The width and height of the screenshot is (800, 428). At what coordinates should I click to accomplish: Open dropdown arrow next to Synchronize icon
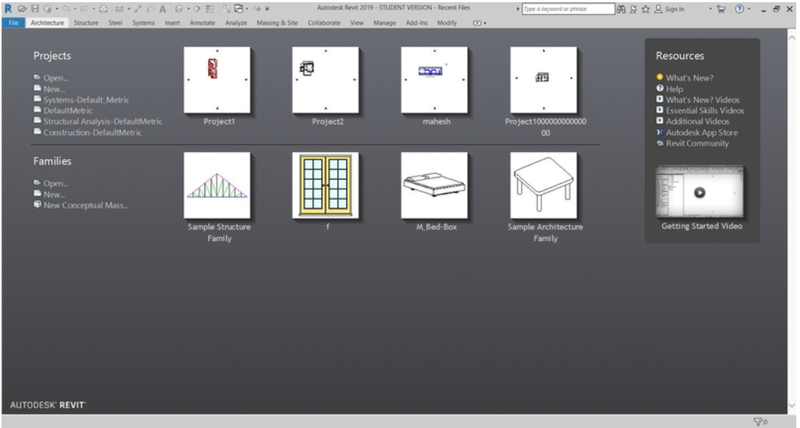click(x=57, y=9)
